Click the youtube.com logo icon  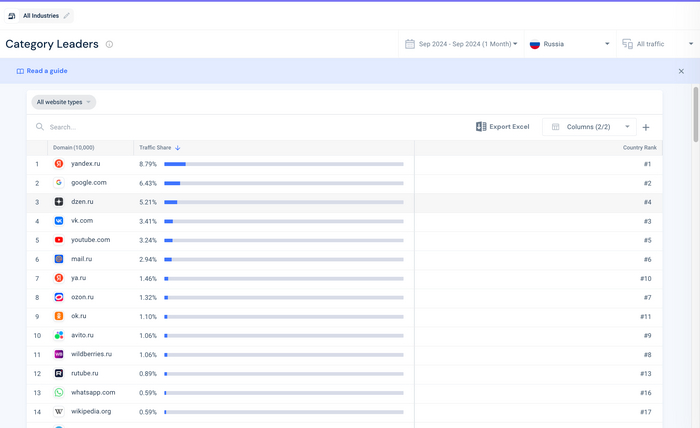click(x=59, y=240)
